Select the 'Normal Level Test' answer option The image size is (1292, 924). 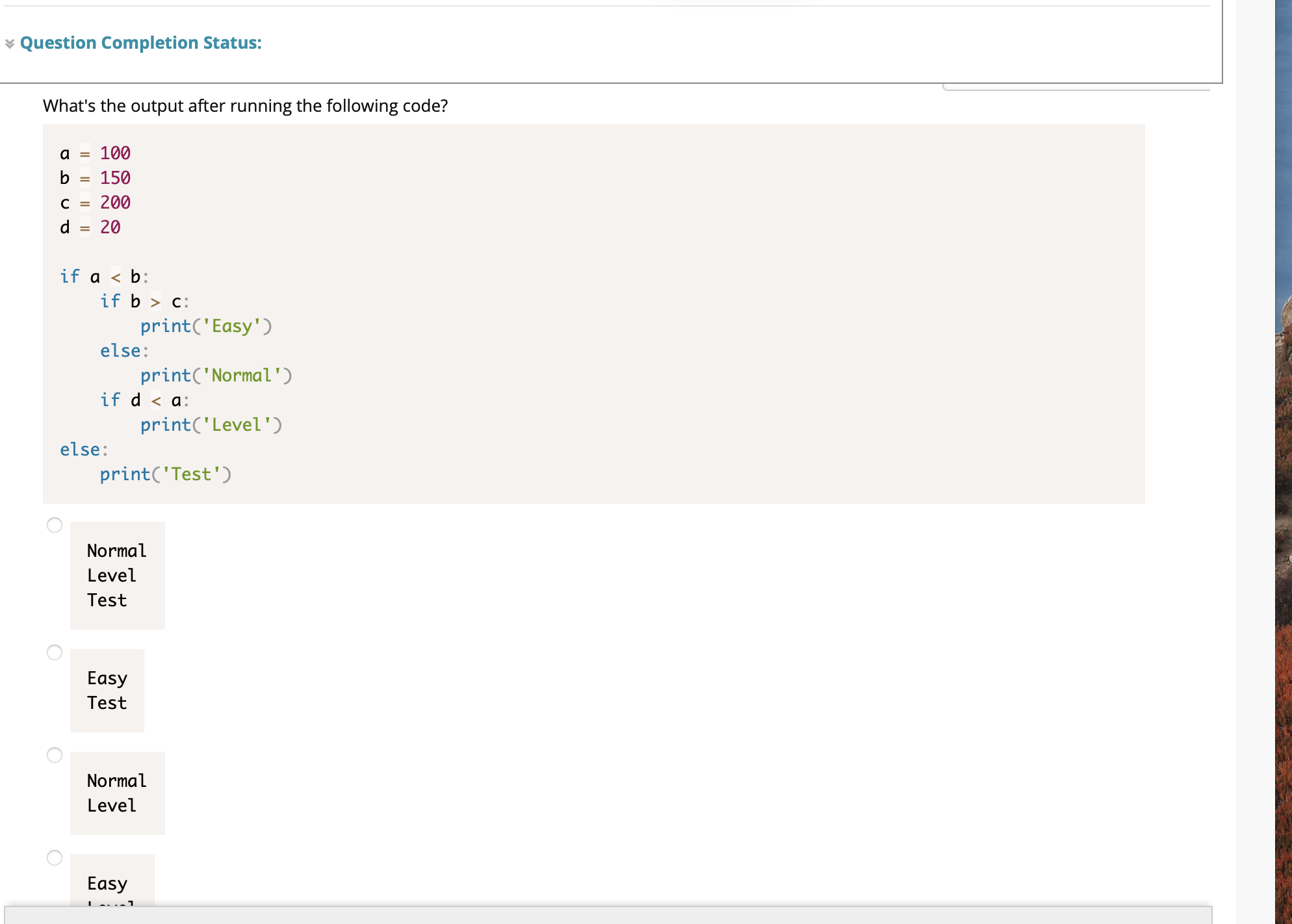pos(55,525)
